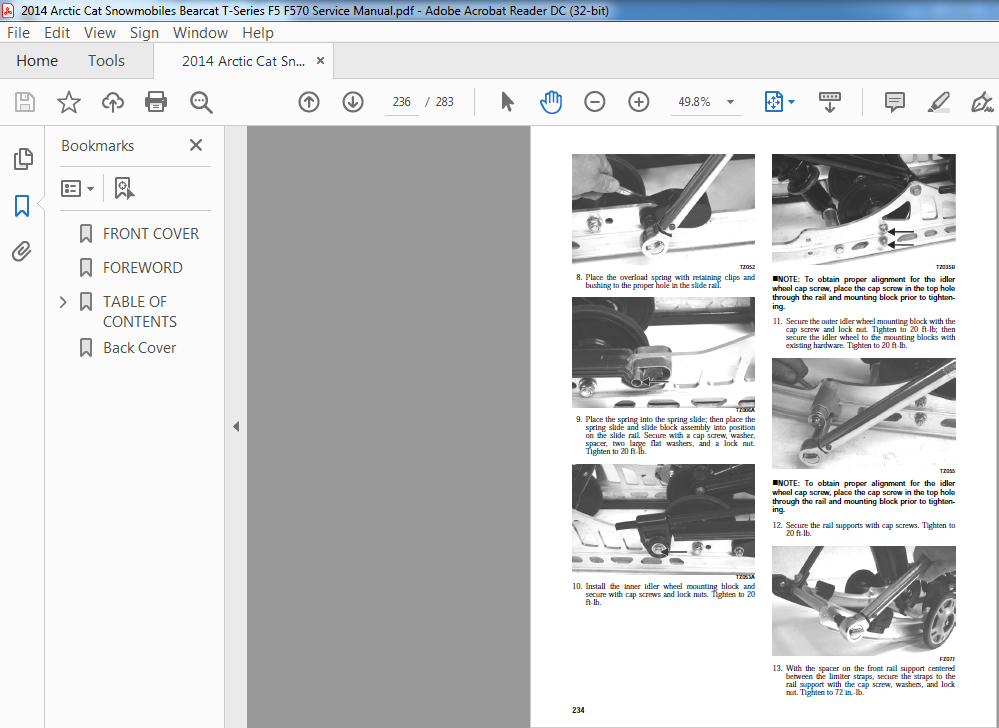
Task: Open the zoom percentage dropdown
Action: 731,102
